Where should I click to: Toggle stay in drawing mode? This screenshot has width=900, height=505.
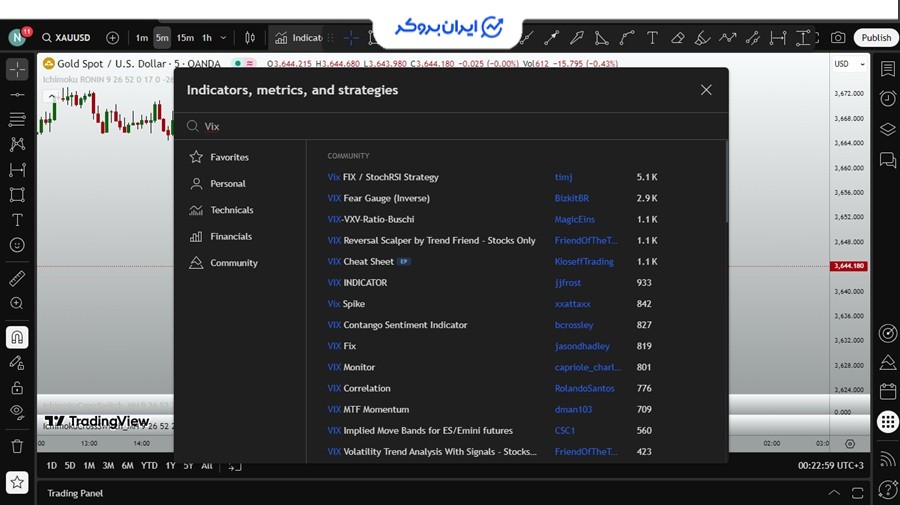tap(17, 363)
